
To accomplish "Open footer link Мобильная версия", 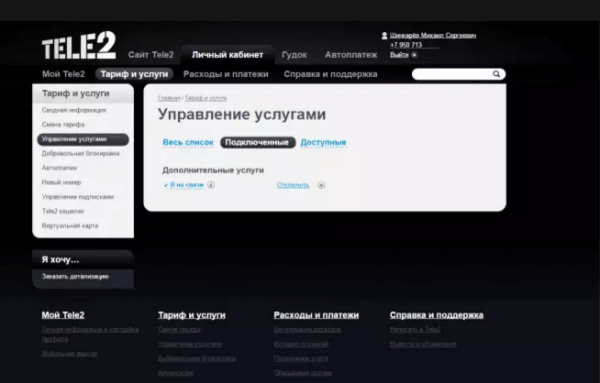I will click(69, 354).
